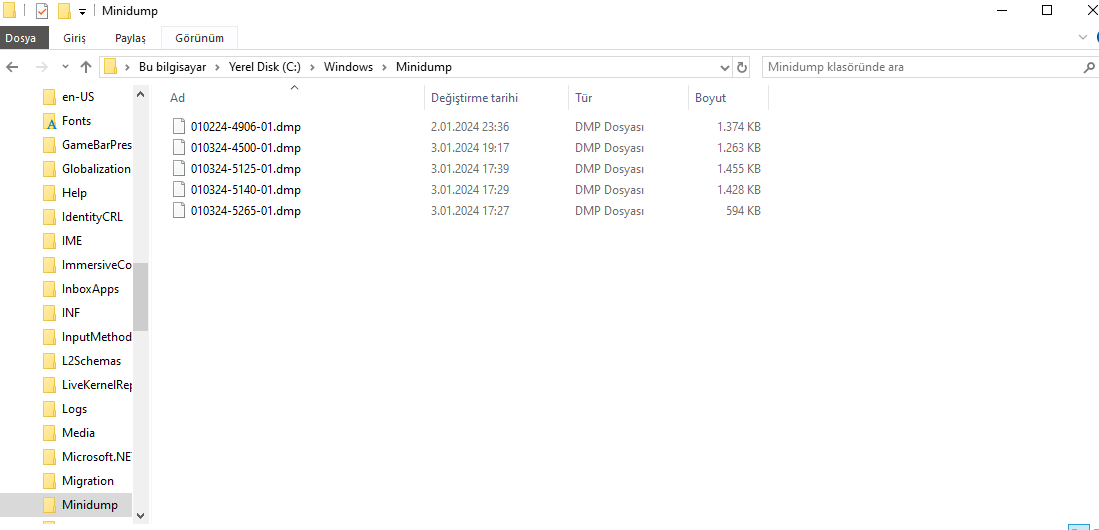
Task: Select the Logs folder in the tree
Action: click(65, 409)
